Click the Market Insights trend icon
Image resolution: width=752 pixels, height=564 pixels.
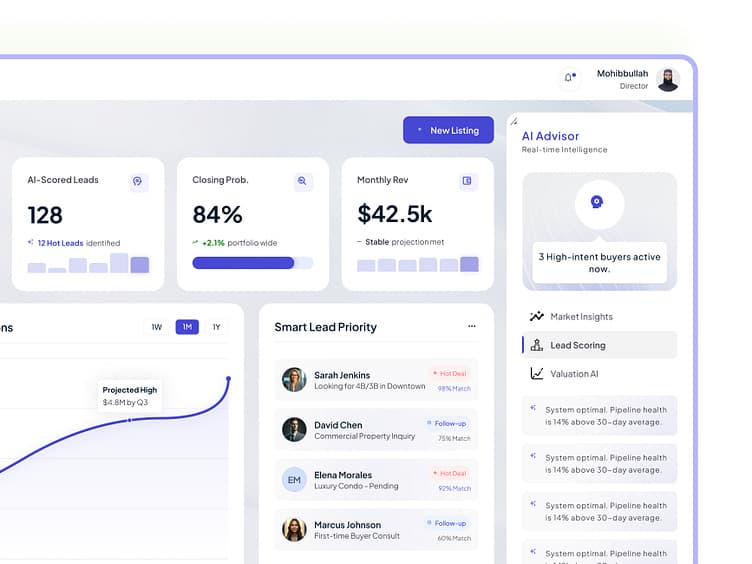537,316
